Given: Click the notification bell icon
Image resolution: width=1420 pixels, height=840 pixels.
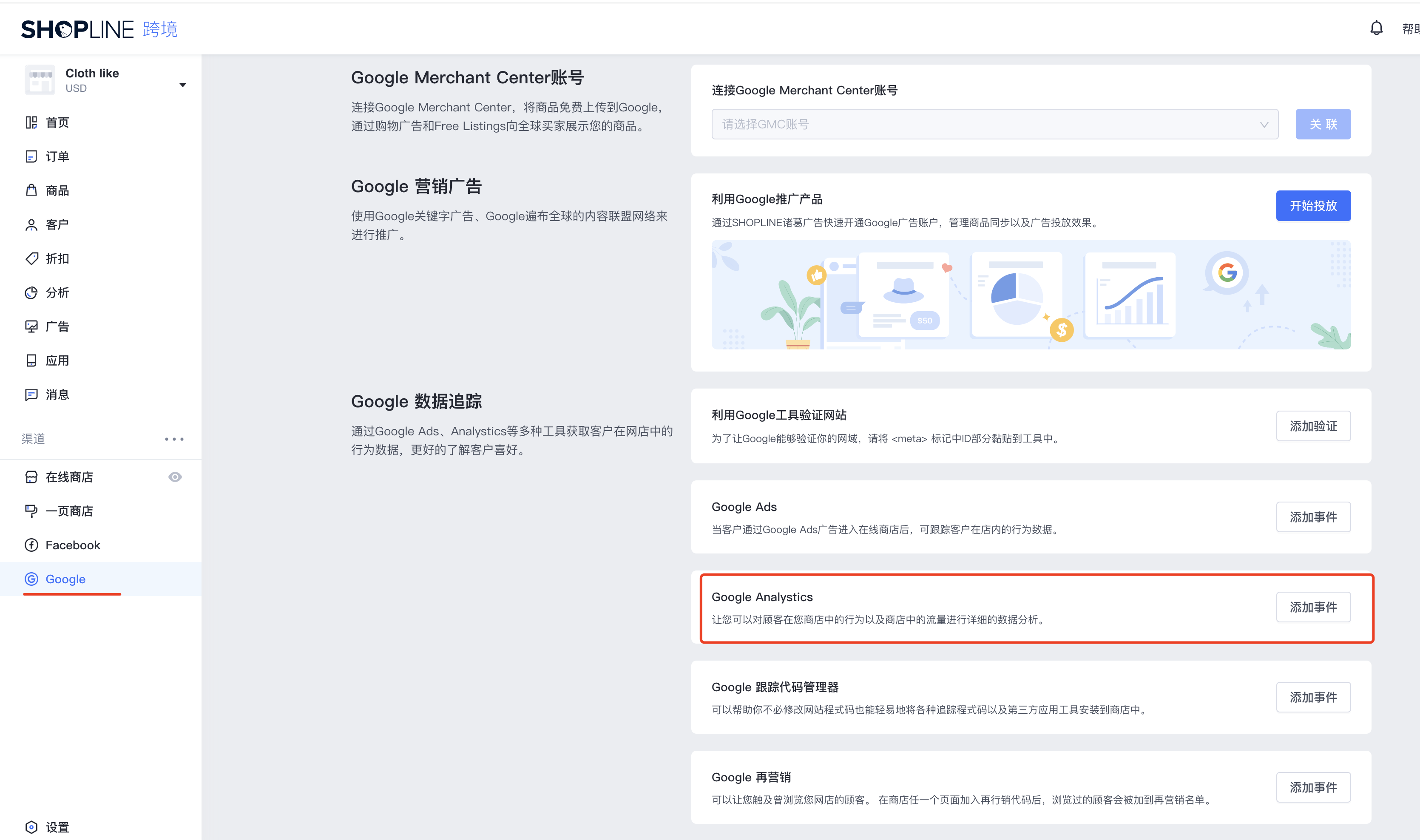Looking at the screenshot, I should 1376,28.
